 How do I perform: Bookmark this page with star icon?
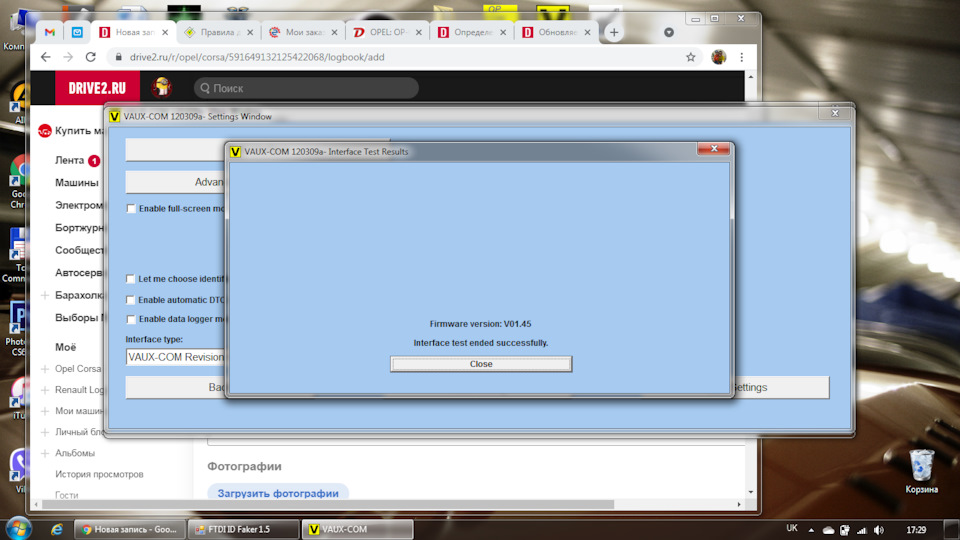click(691, 57)
